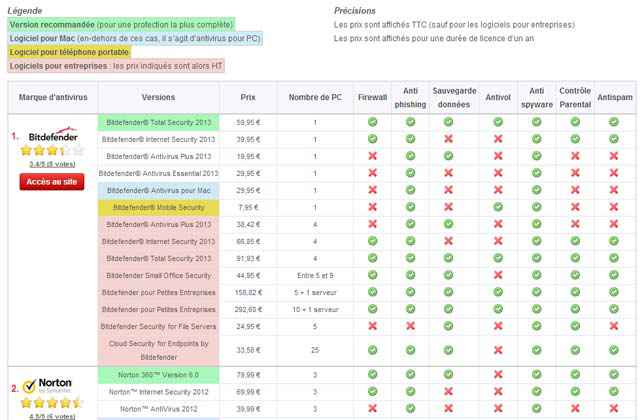Click Antivol check in Total Security 59,95 € row
Viewport: 640px width, 420px height.
[498, 122]
